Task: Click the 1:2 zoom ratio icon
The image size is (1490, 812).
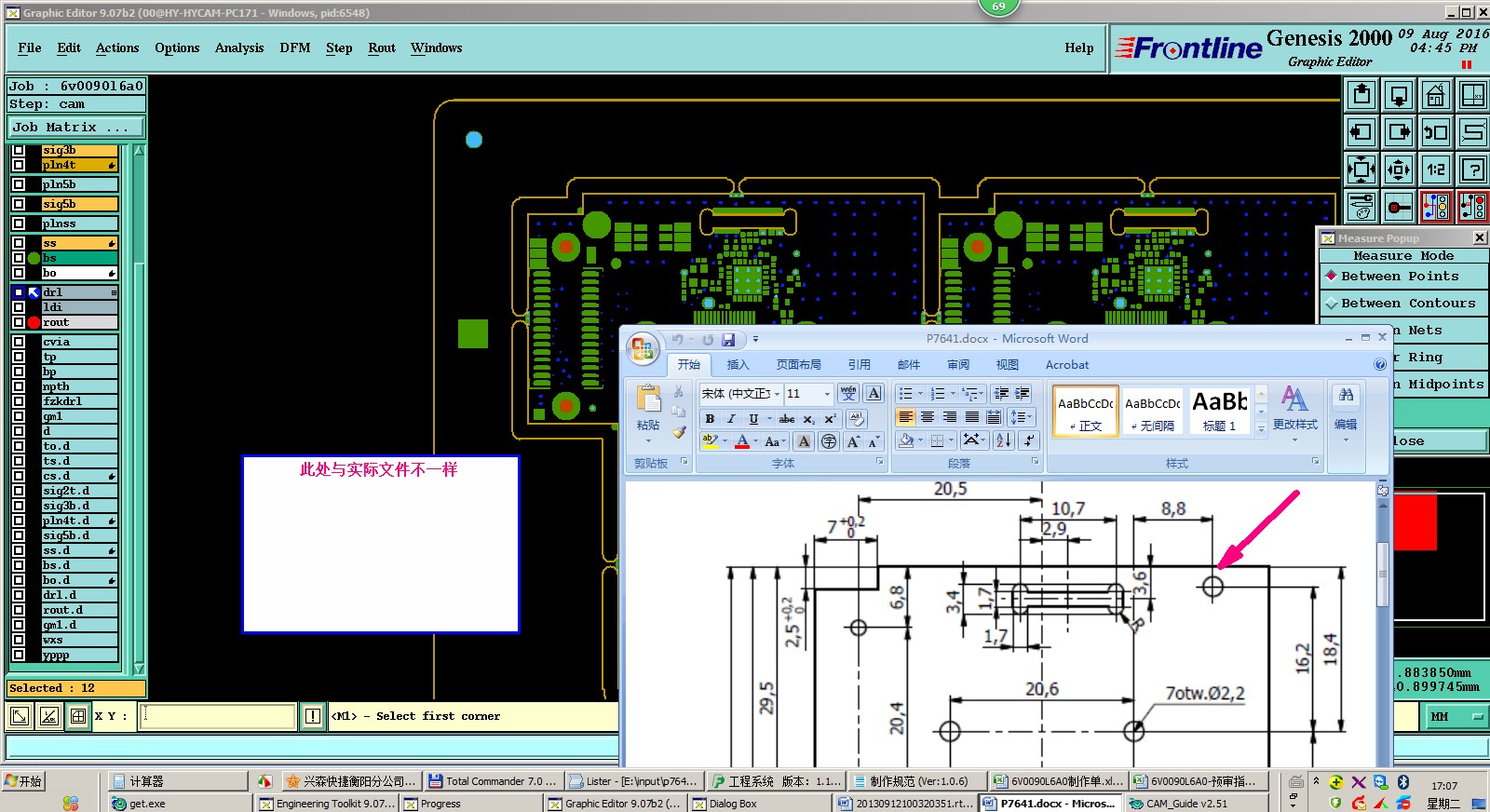Action: pyautogui.click(x=1435, y=169)
